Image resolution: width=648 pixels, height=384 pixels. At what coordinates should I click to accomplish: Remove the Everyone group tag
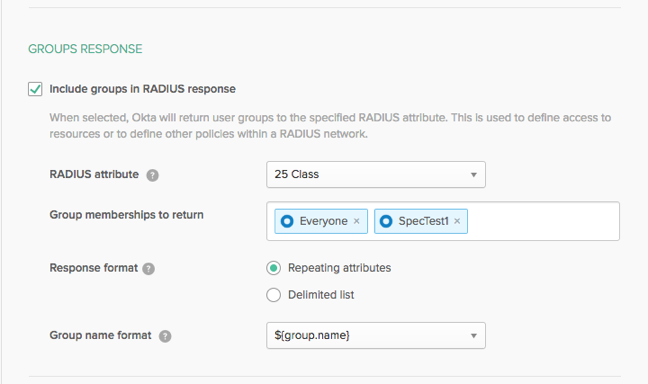coord(357,221)
